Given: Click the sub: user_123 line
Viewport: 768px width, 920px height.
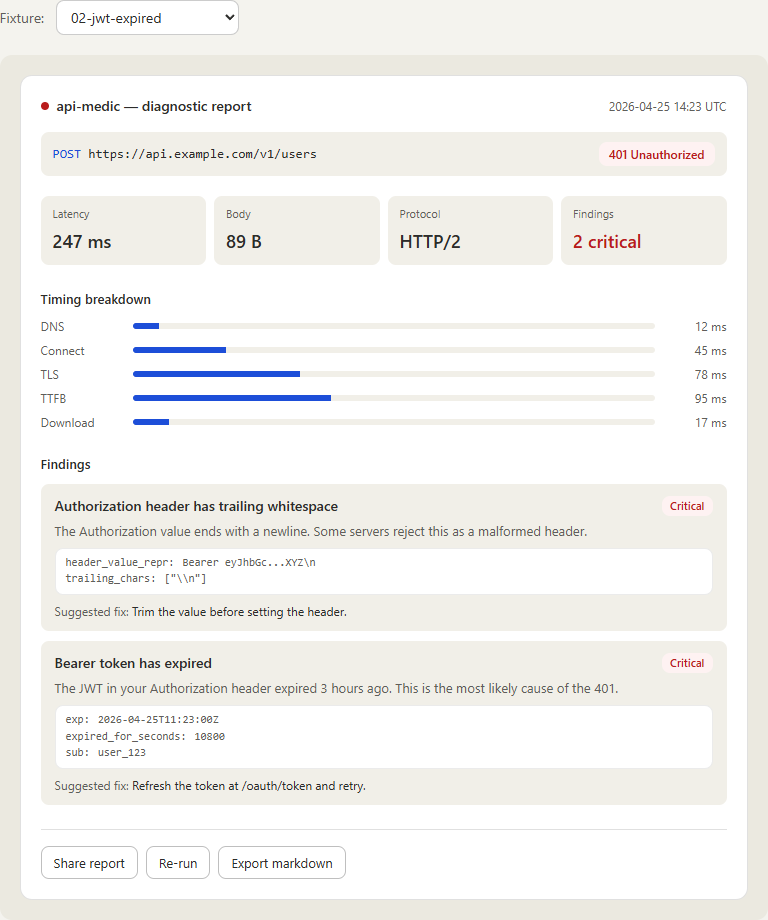Looking at the screenshot, I should tap(106, 752).
